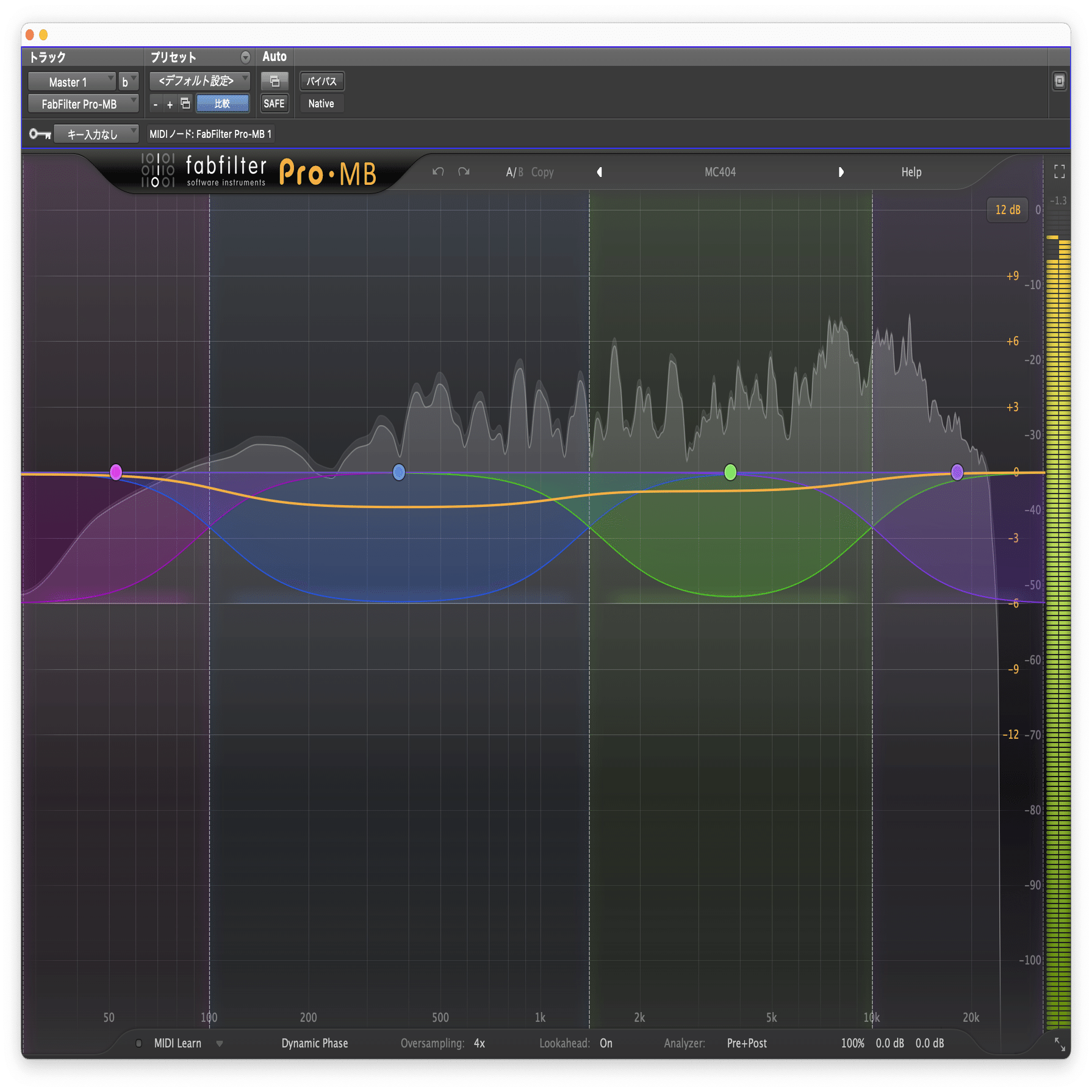Open the automation enable window icon
This screenshot has height=1092, width=1092.
pos(275,81)
